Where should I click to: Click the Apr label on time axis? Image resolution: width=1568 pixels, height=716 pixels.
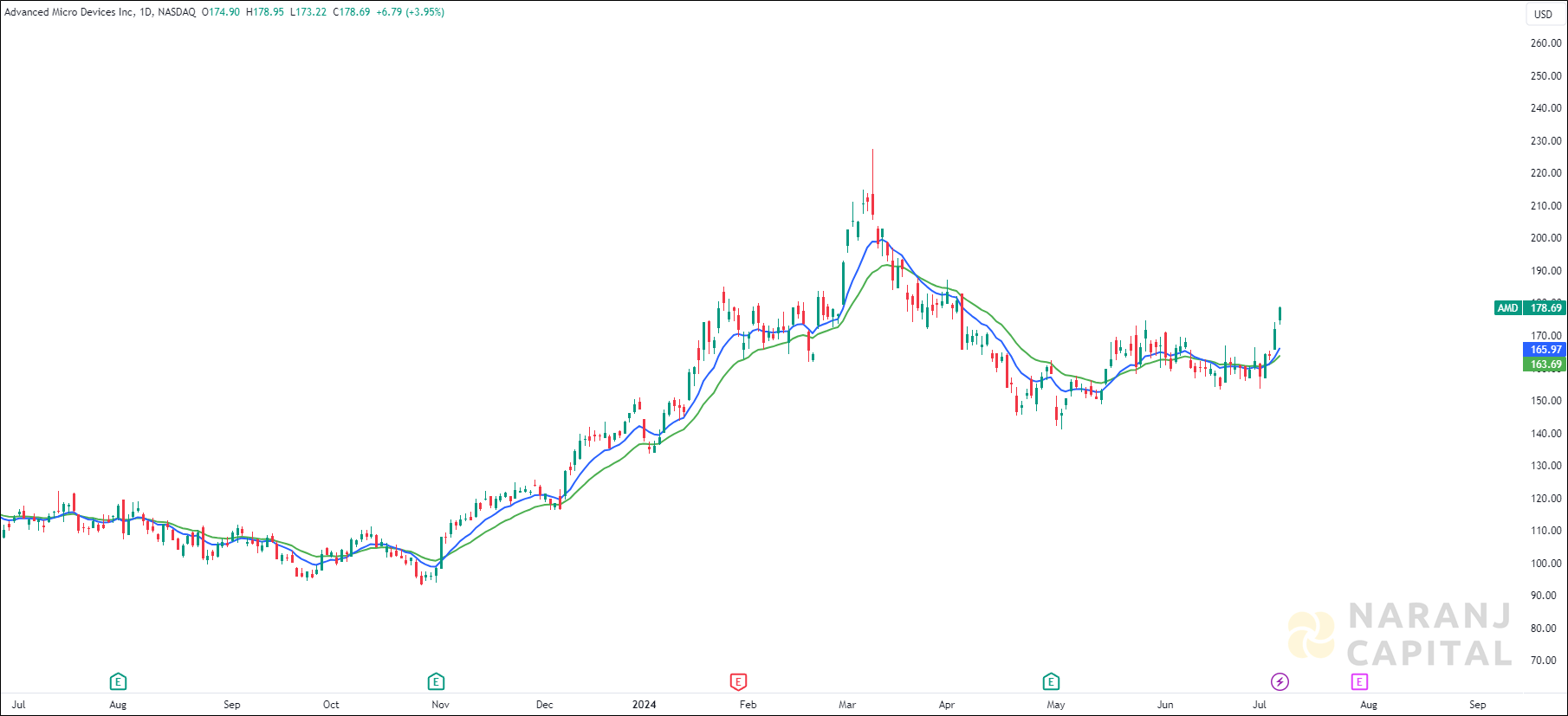point(947,705)
